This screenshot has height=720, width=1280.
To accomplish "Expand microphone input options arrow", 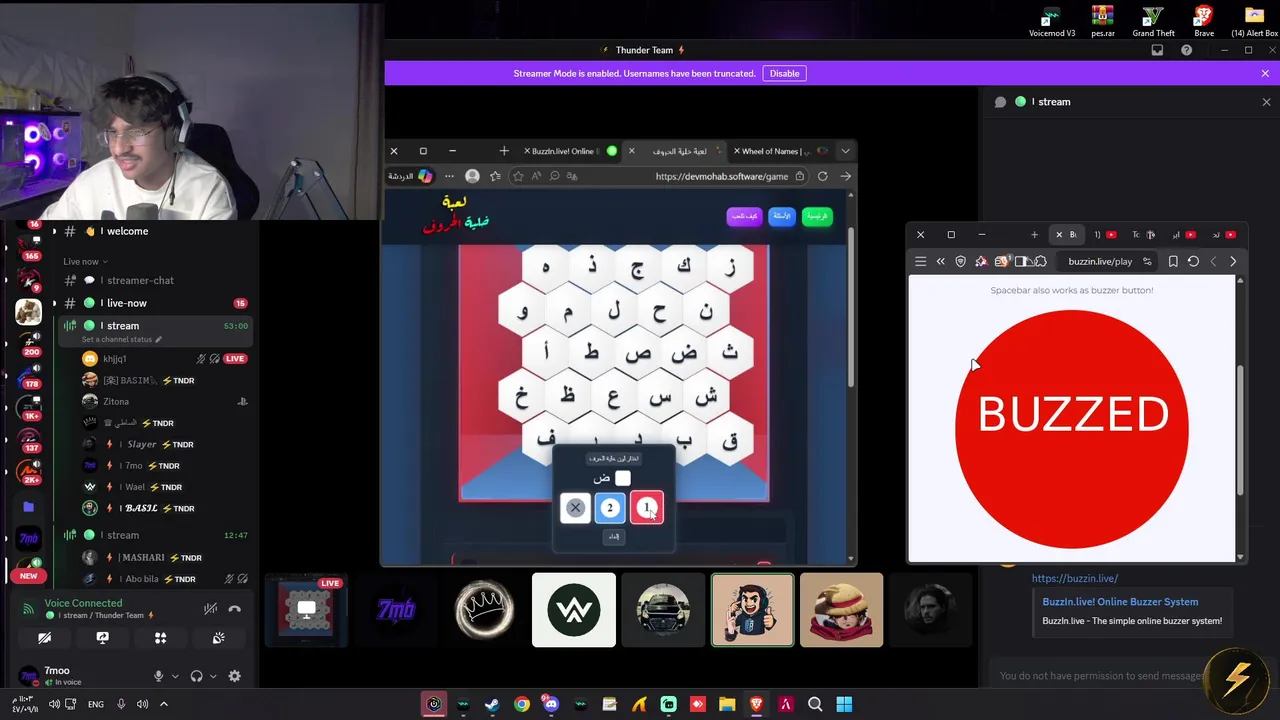I will coord(175,676).
